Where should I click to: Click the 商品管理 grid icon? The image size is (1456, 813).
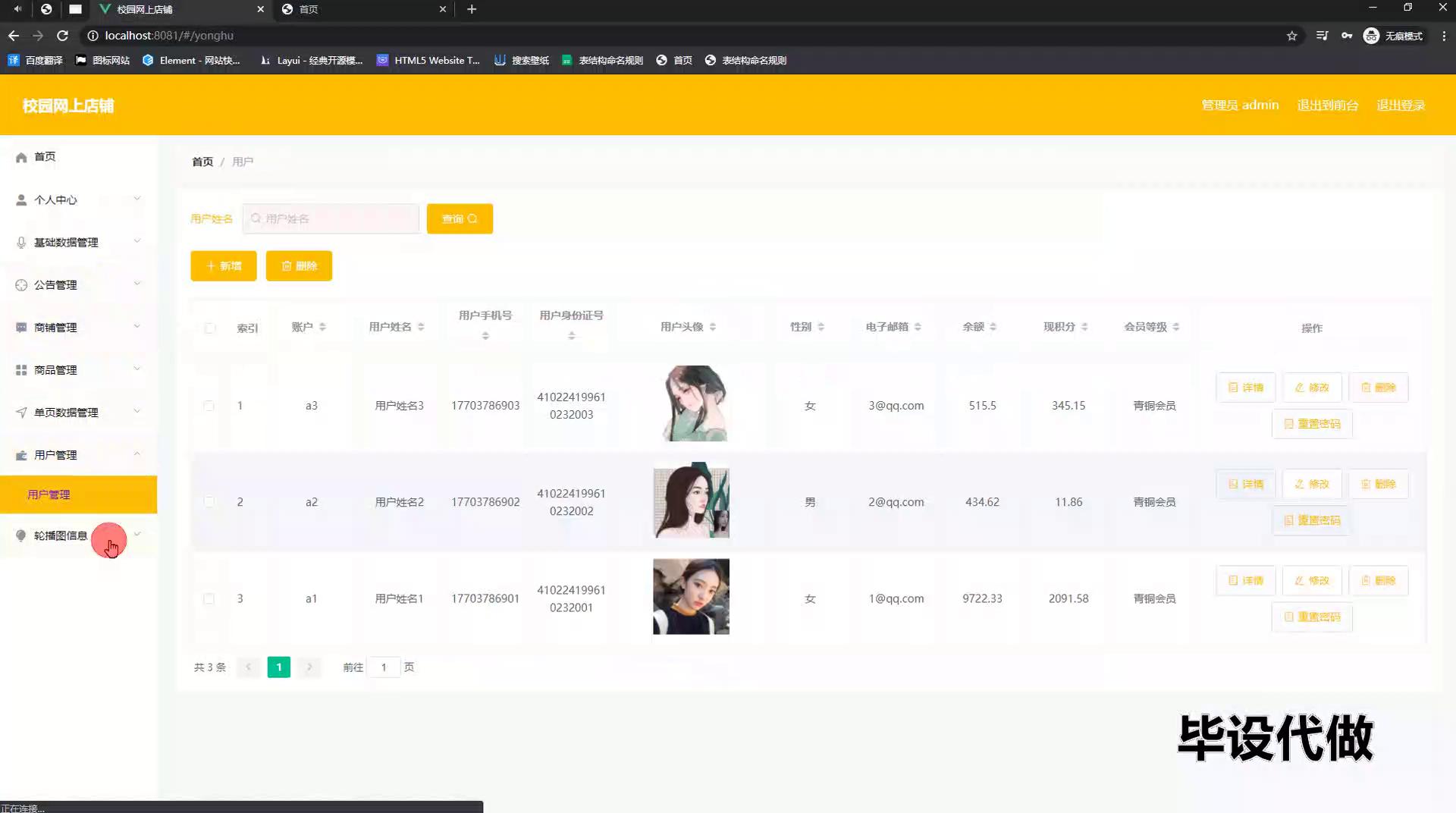coord(21,370)
